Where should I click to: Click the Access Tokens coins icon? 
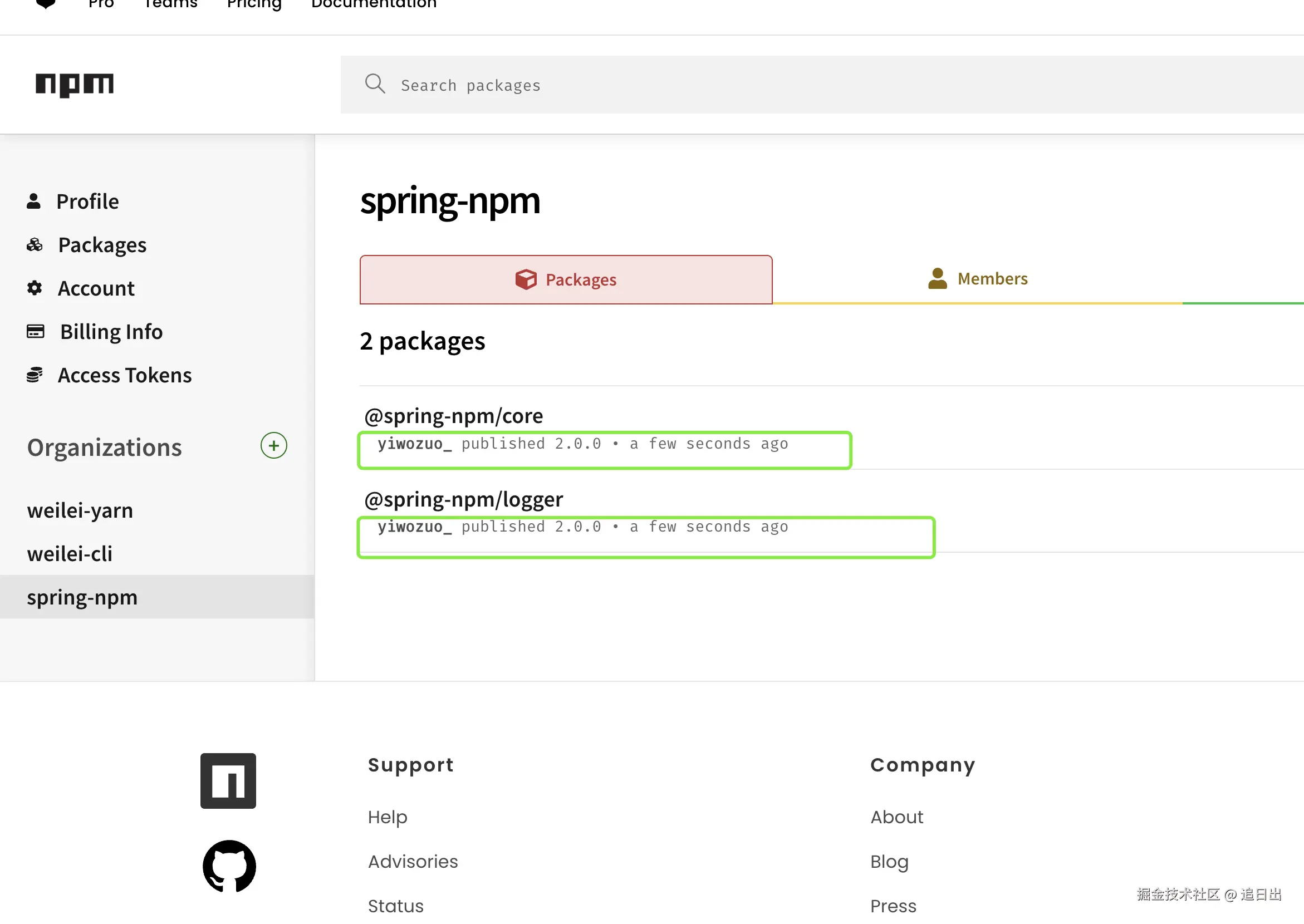click(35, 375)
